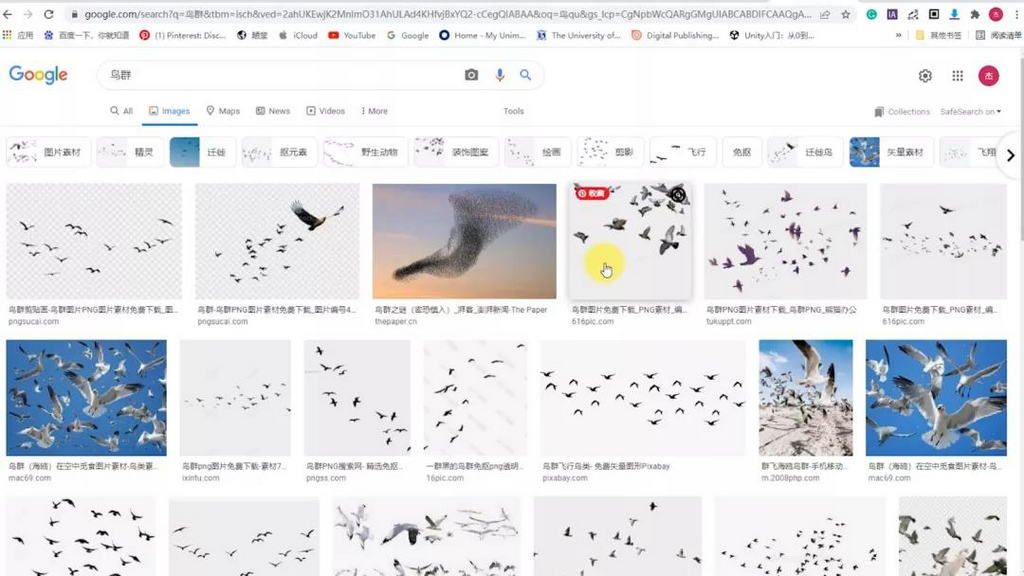Open Google settings gear icon
1024x576 pixels.
point(925,76)
